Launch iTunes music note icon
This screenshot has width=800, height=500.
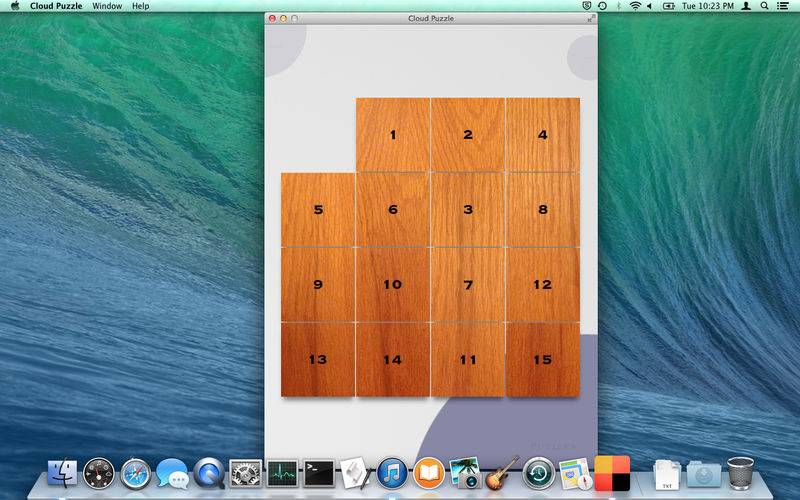pos(392,473)
